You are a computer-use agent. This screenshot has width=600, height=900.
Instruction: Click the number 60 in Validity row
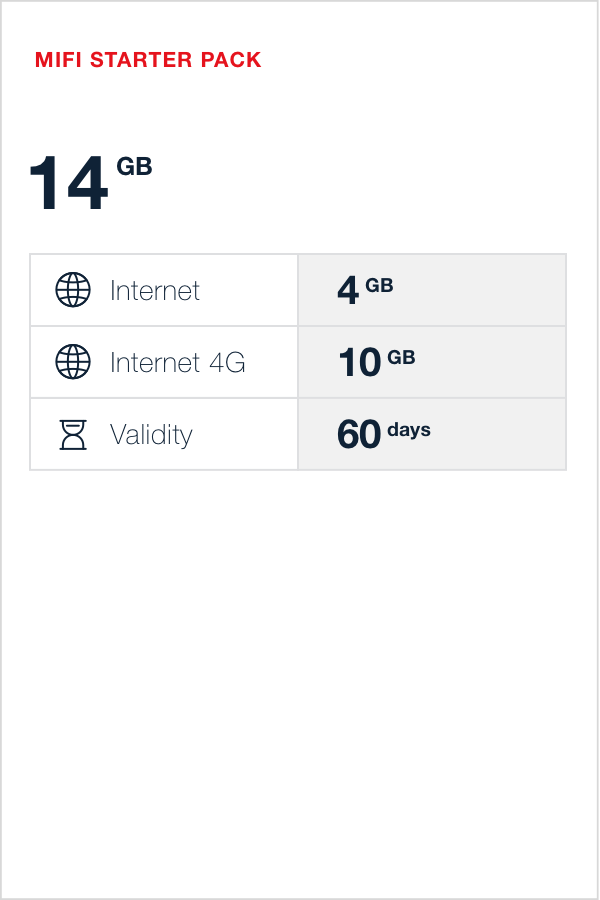point(359,435)
